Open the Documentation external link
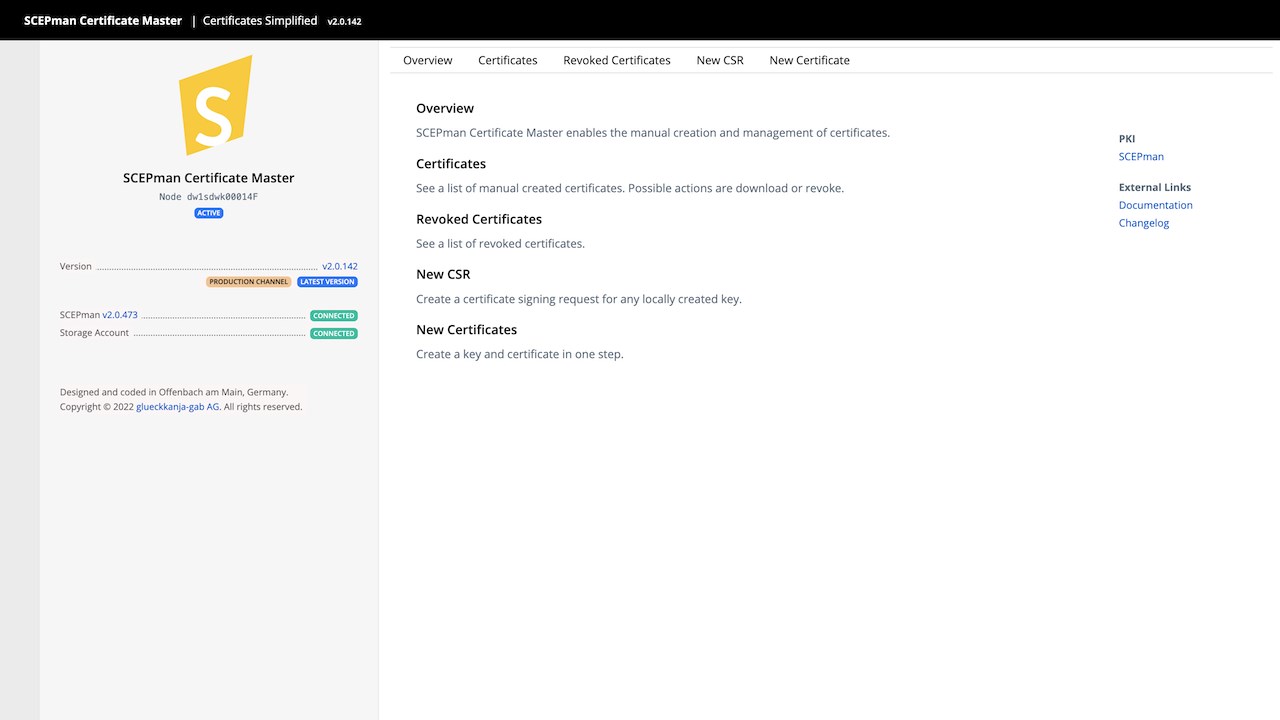Screen dimensions: 1280x720 pyautogui.click(x=1156, y=205)
